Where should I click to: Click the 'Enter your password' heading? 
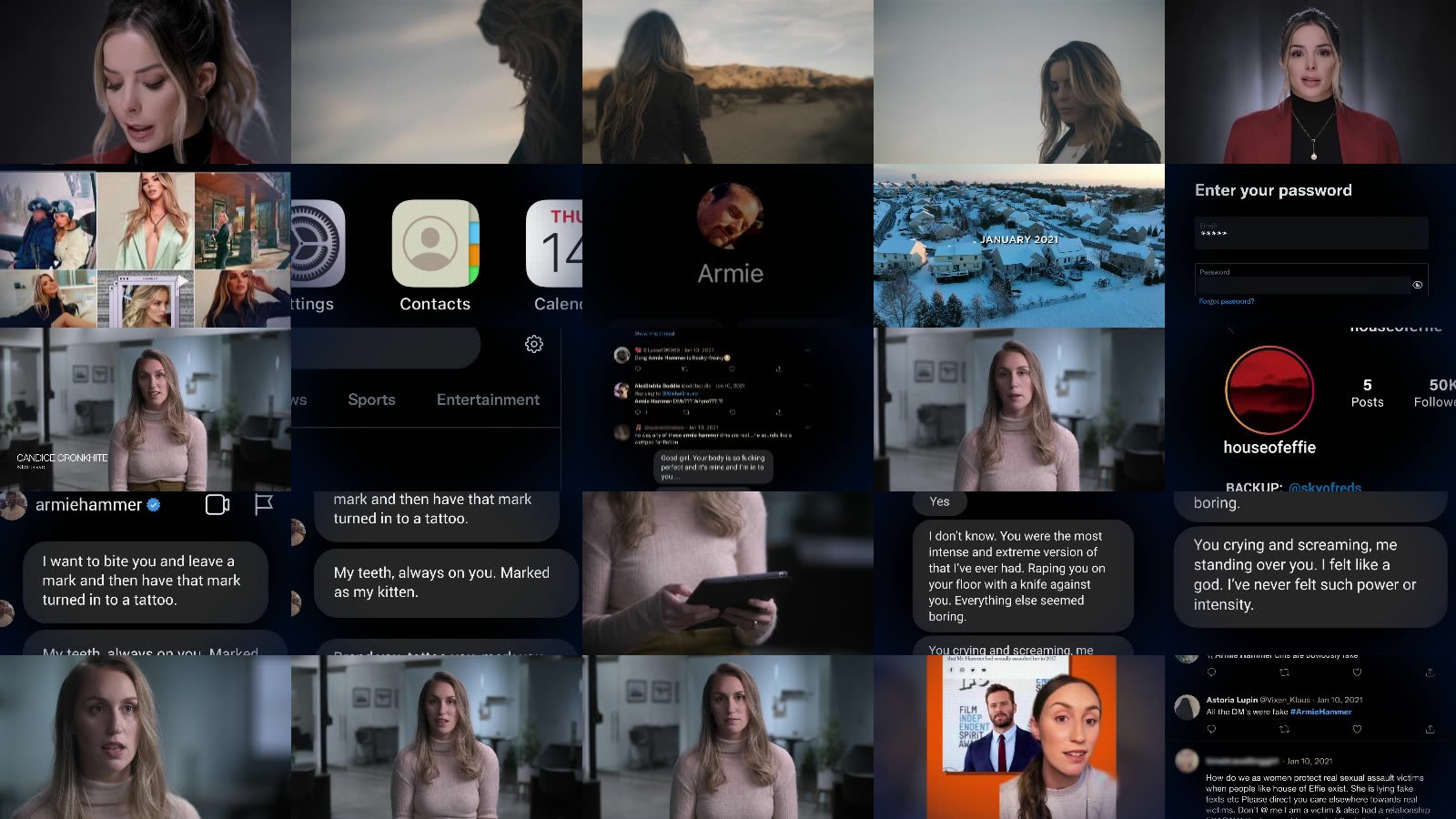[x=1273, y=190]
